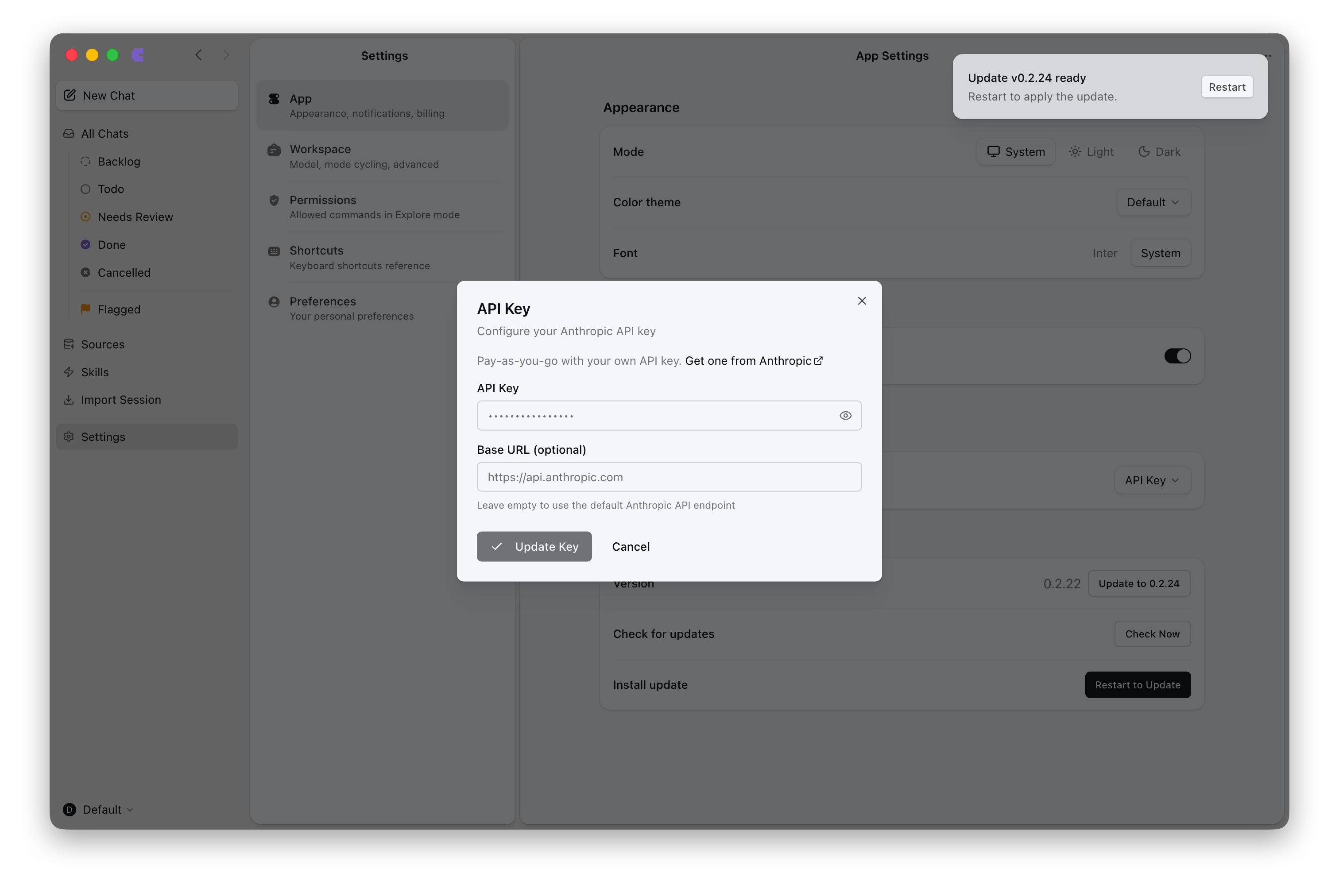Close the API Key dialog

[x=862, y=301]
